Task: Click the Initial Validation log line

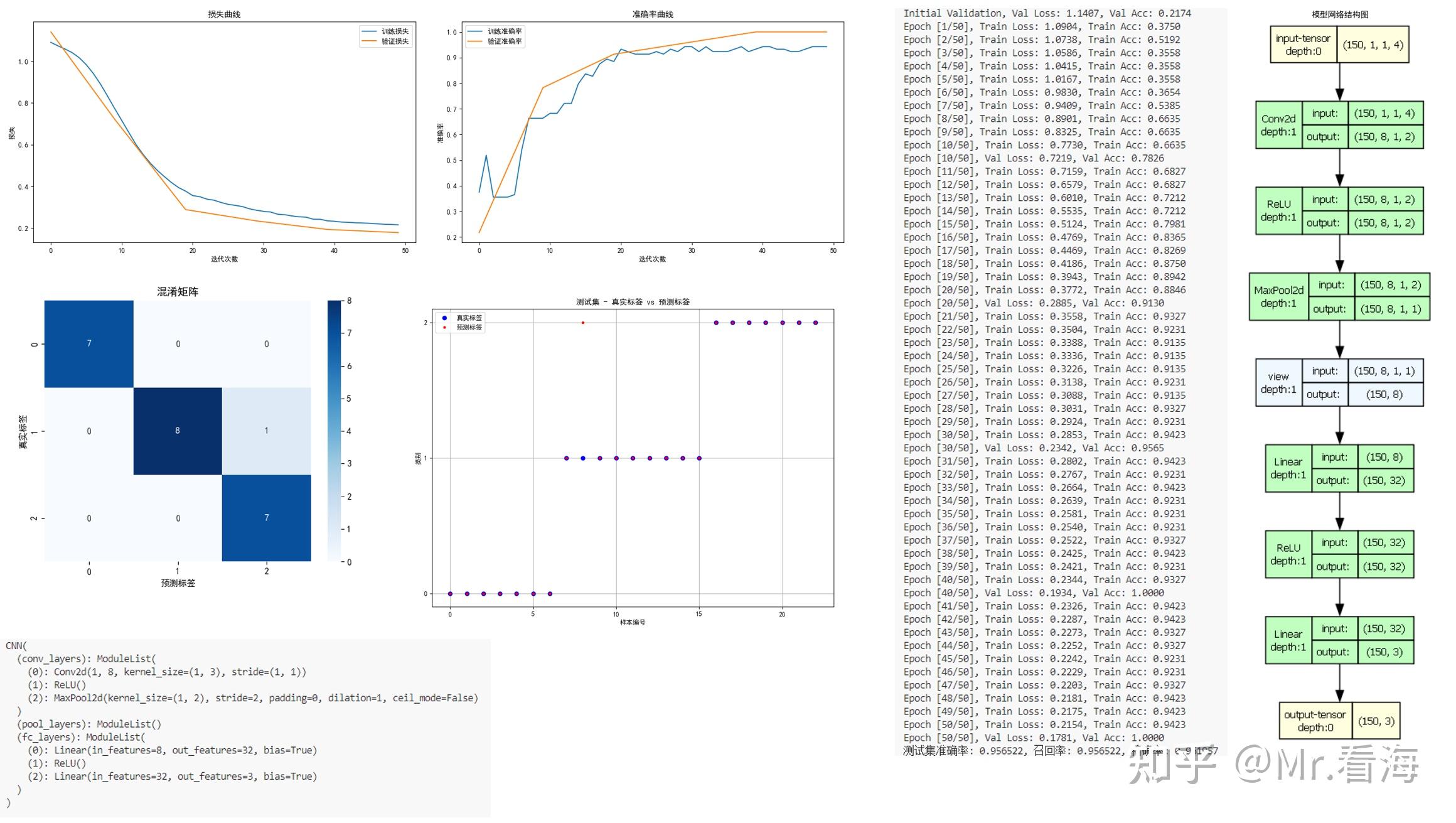Action: (x=1047, y=13)
